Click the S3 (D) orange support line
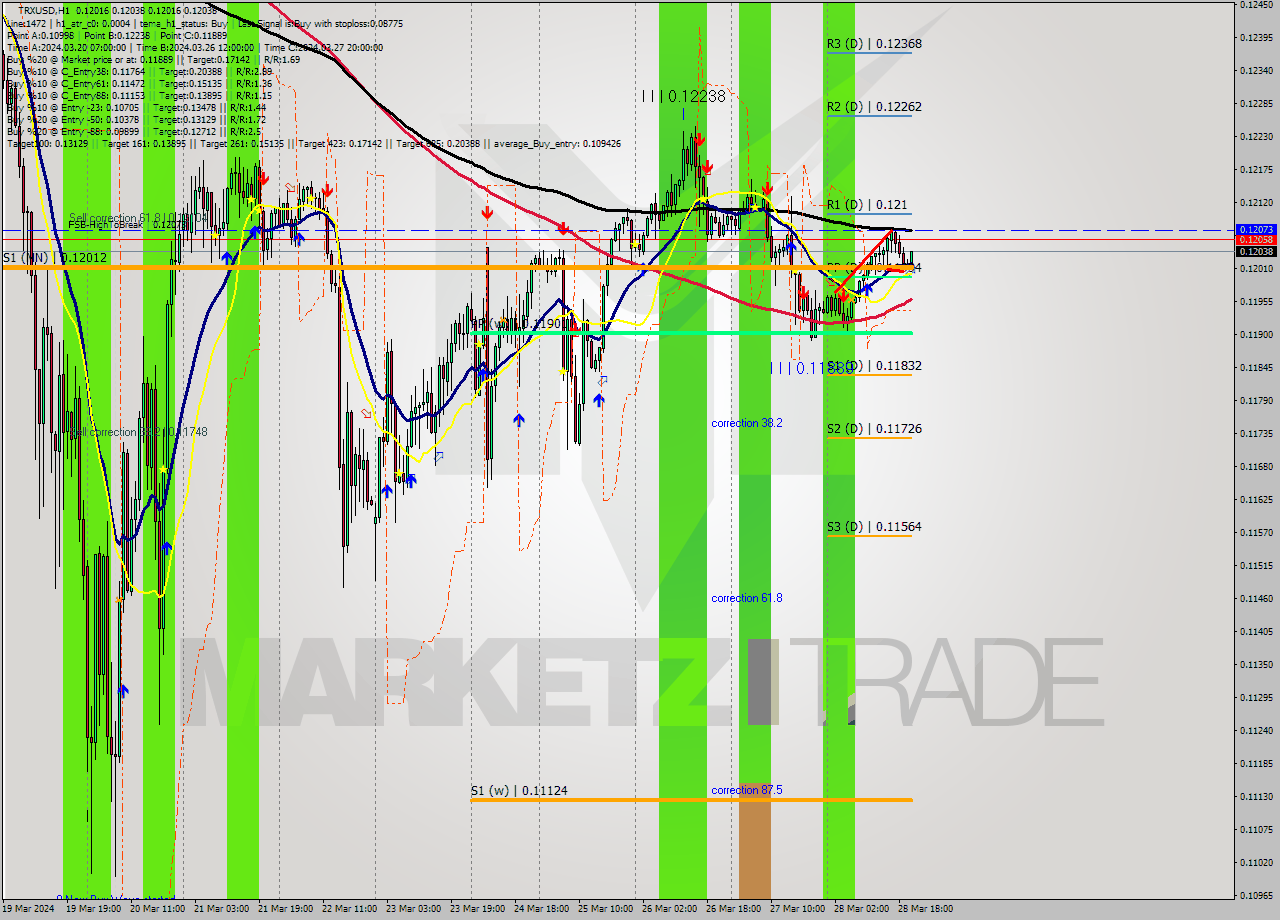This screenshot has width=1280, height=920. [868, 536]
